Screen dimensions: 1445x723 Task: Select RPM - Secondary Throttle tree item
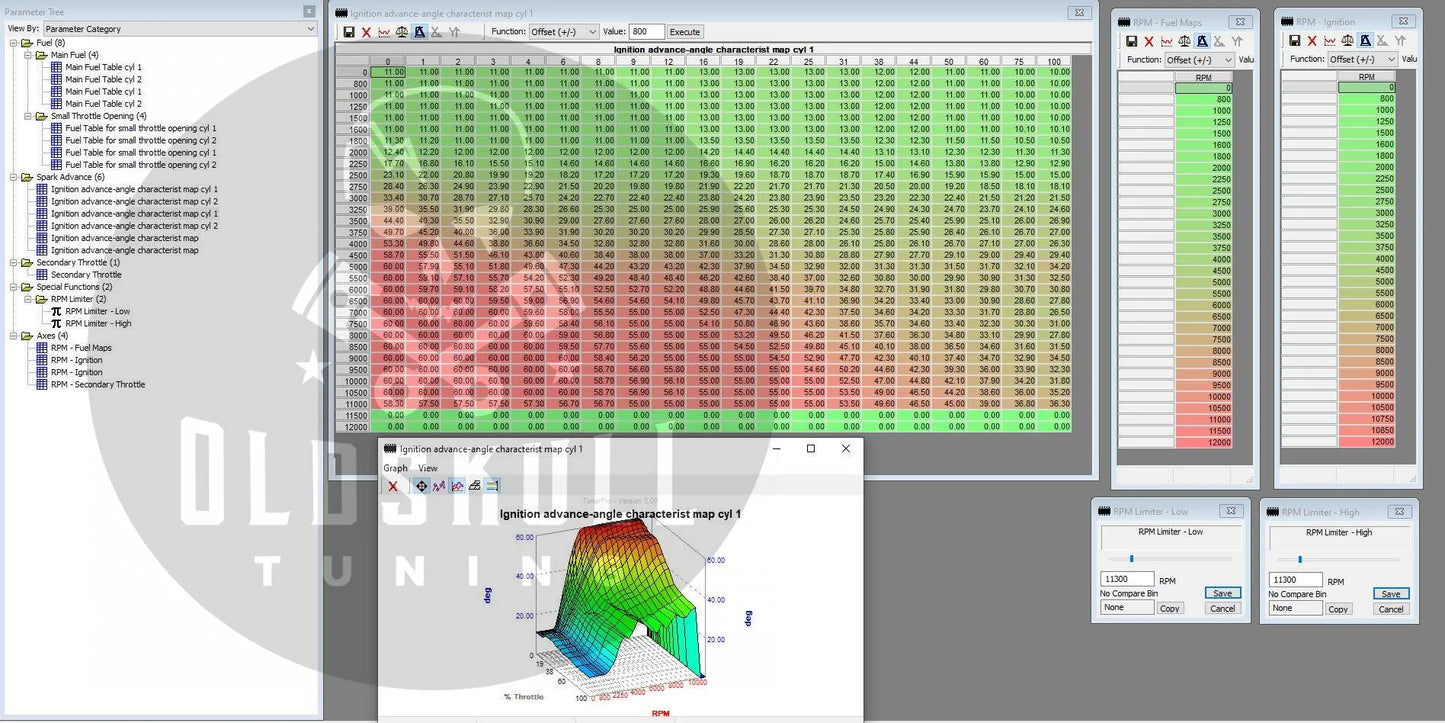coord(98,384)
